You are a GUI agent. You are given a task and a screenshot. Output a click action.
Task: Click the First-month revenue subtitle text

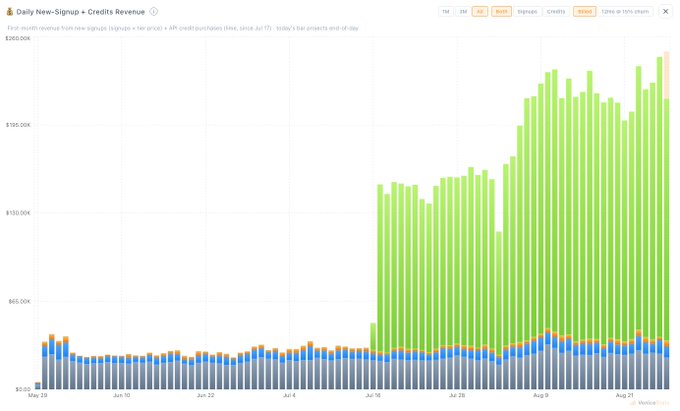[183, 28]
